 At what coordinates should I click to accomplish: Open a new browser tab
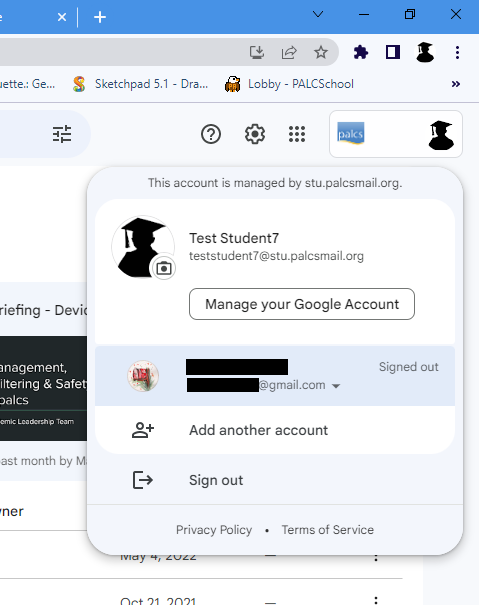100,17
